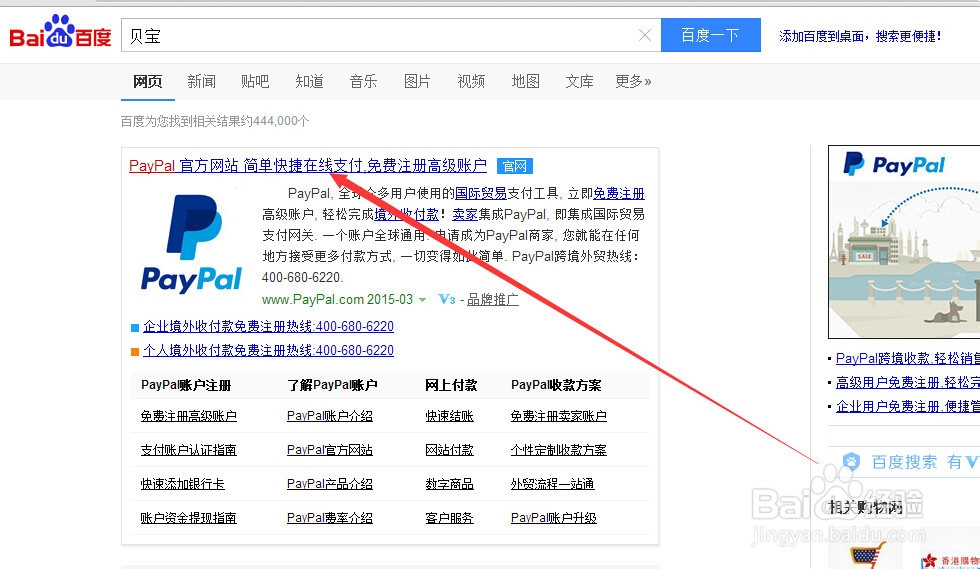Open 企业境外收付款免费注册热线 link

point(268,326)
